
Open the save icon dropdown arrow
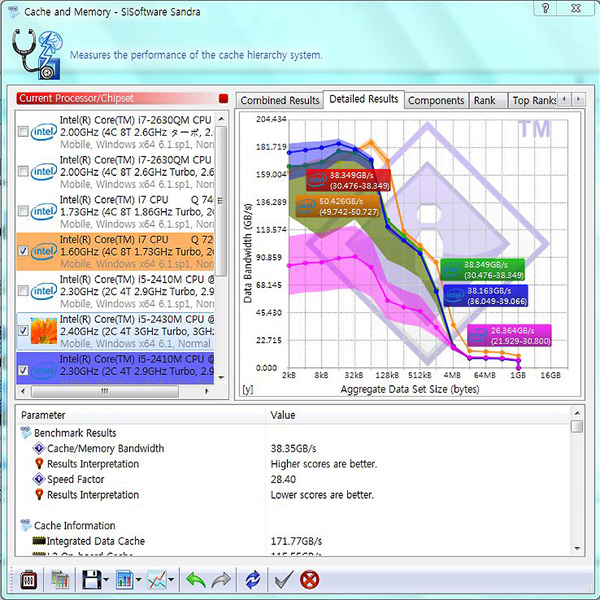(106, 580)
